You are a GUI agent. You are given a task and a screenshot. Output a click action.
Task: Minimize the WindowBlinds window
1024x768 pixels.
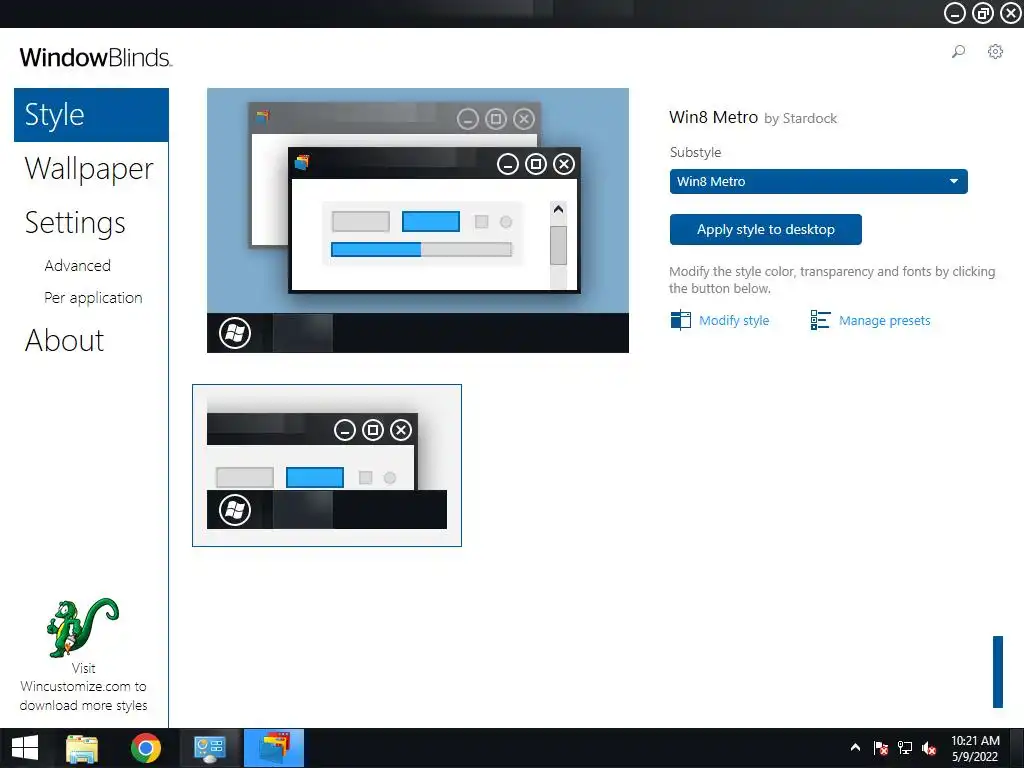[x=954, y=13]
